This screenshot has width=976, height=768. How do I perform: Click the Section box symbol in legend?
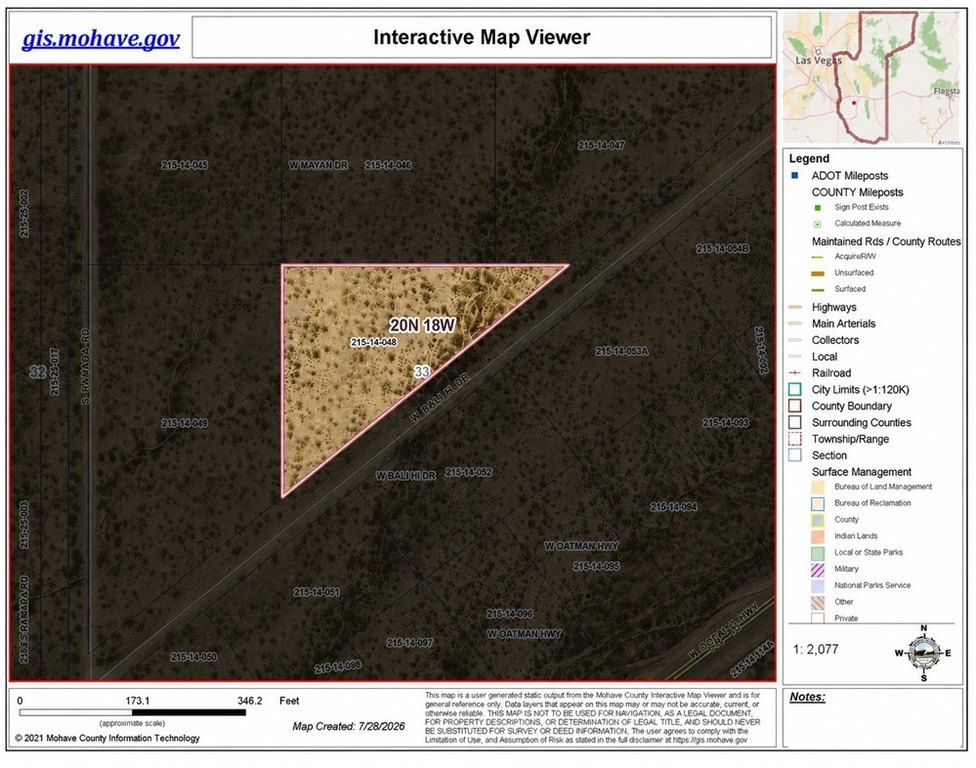pyautogui.click(x=795, y=455)
